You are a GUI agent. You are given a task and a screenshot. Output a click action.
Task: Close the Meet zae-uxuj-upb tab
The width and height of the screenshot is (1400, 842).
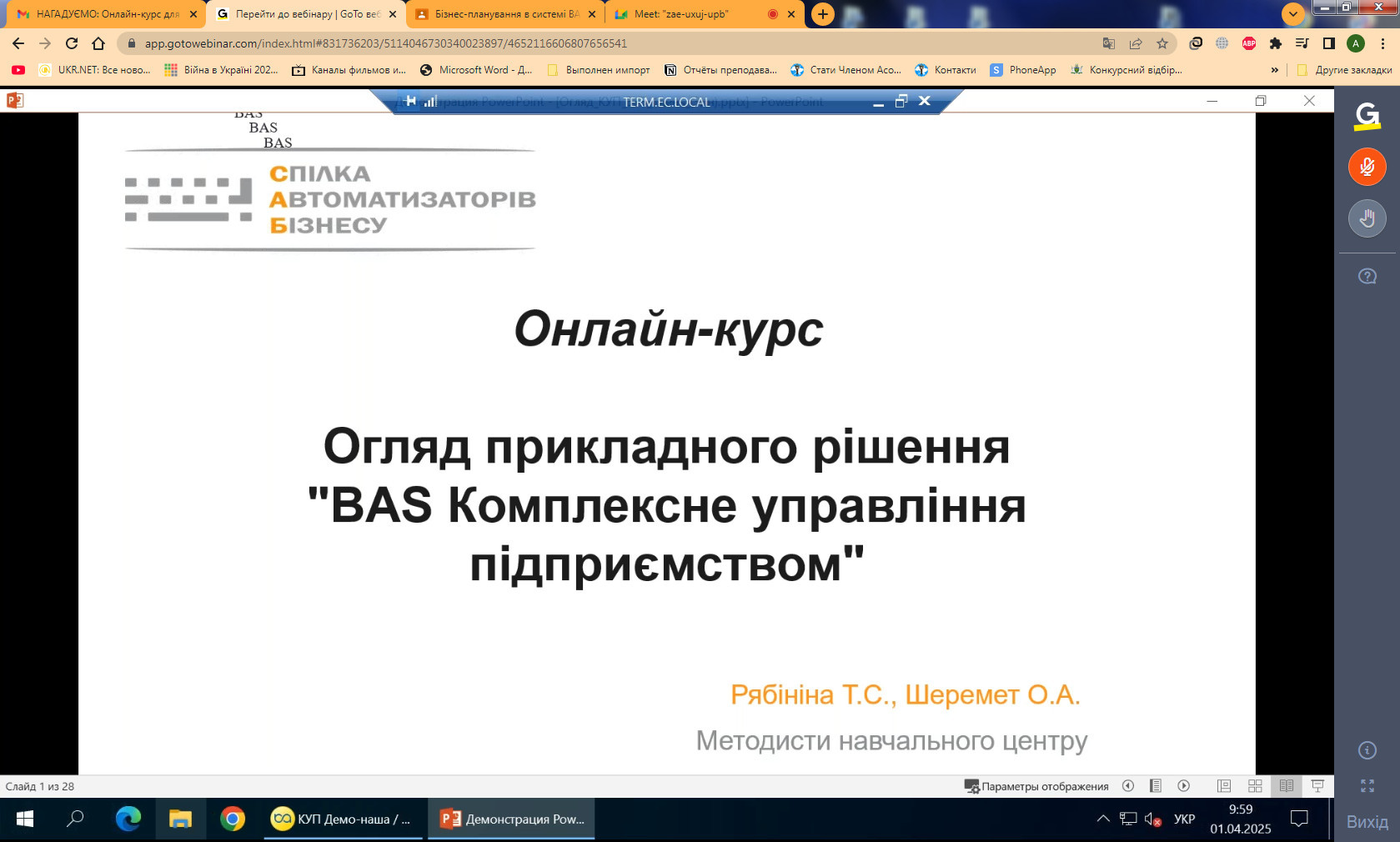click(x=791, y=14)
